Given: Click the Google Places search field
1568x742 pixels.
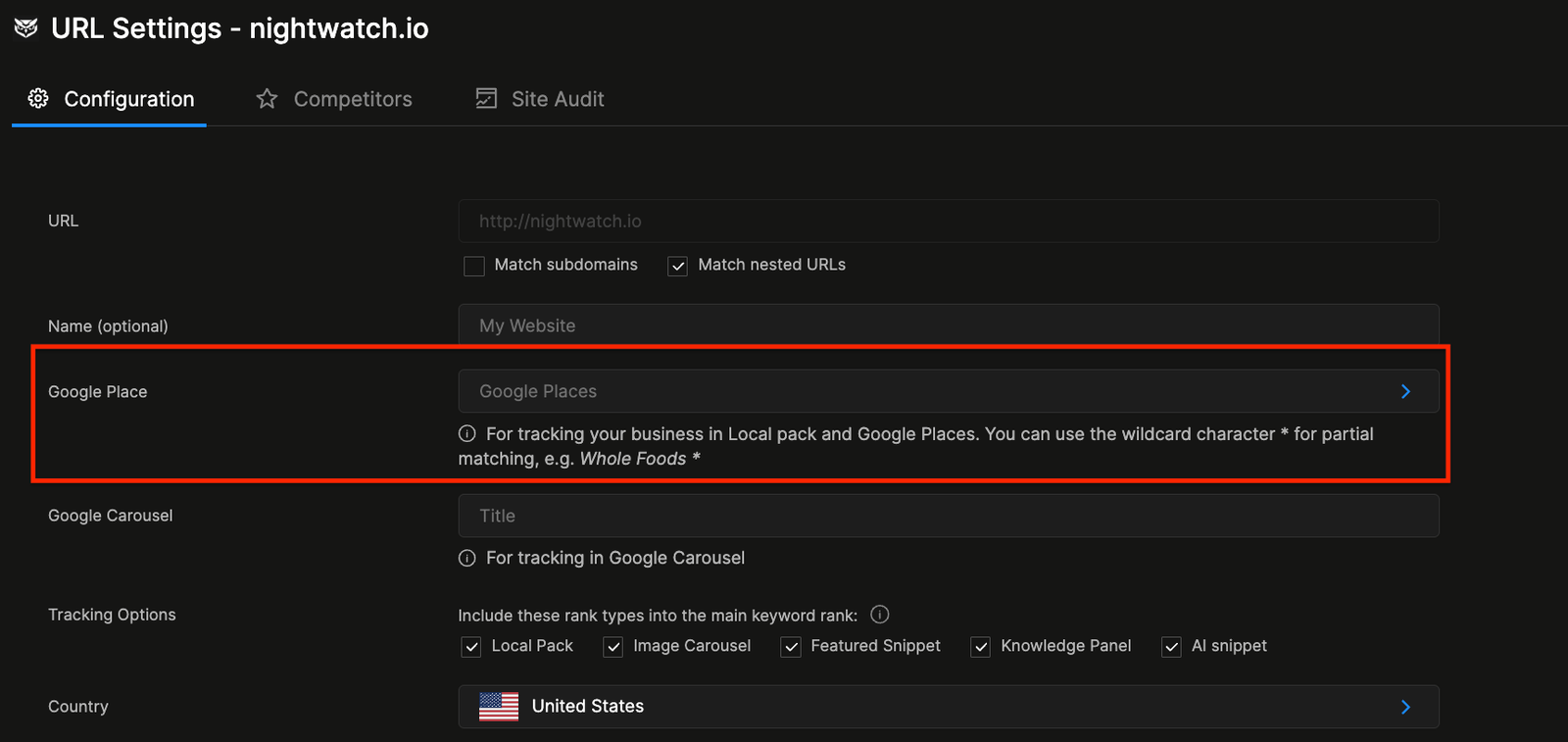Looking at the screenshot, I should 949,391.
